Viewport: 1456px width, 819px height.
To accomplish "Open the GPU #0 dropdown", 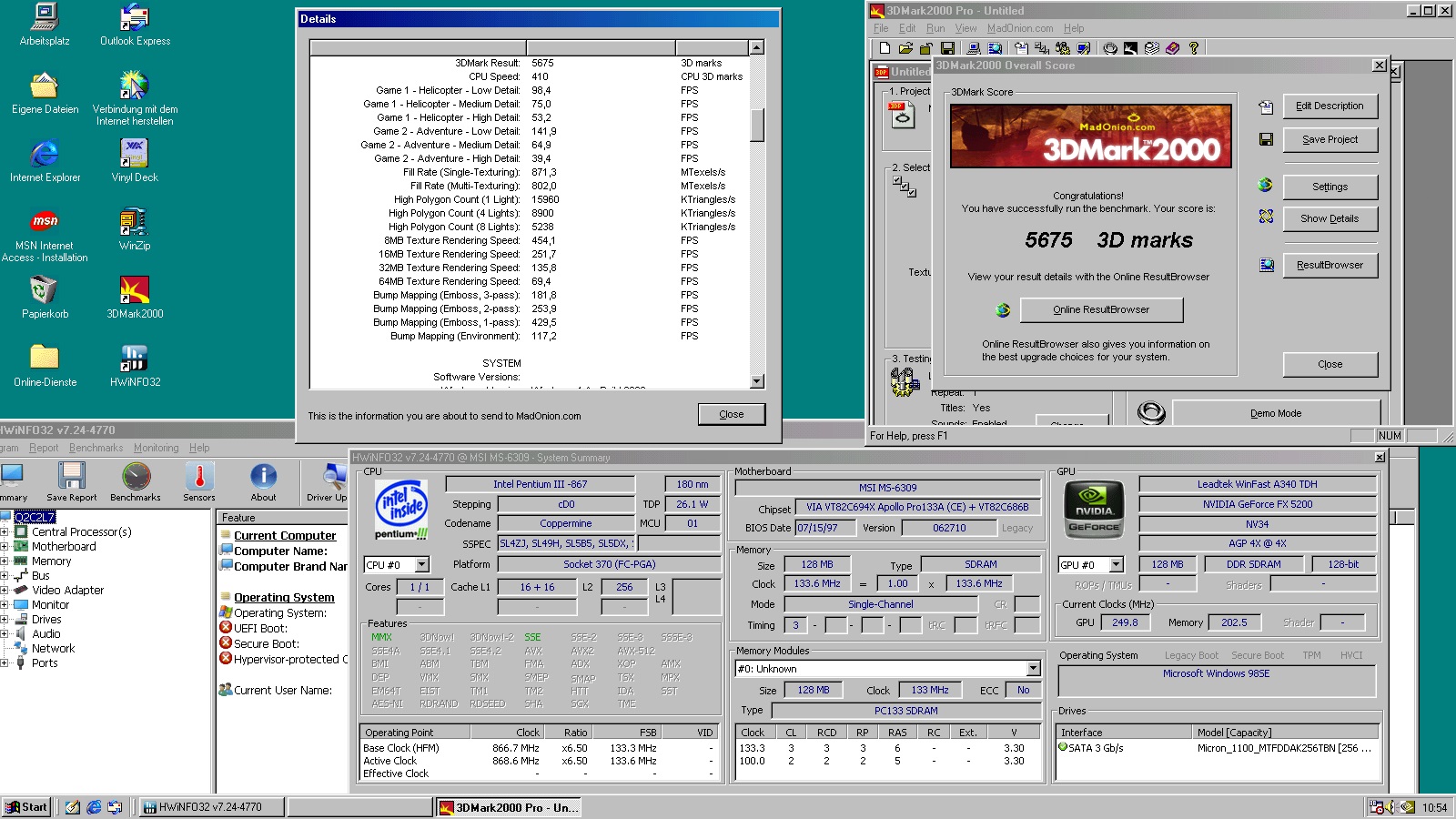I will (x=1117, y=564).
